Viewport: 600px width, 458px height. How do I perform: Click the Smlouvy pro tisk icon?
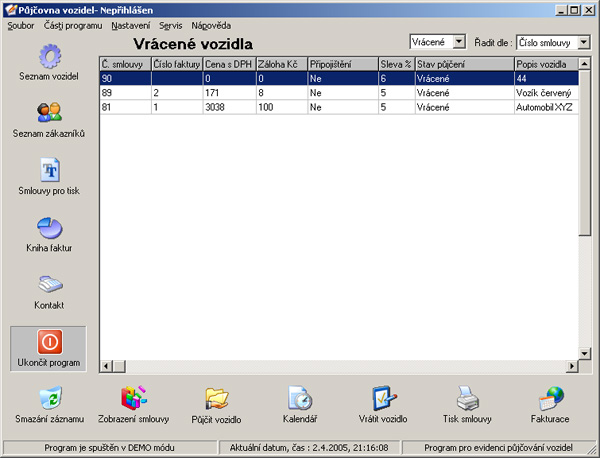click(48, 170)
